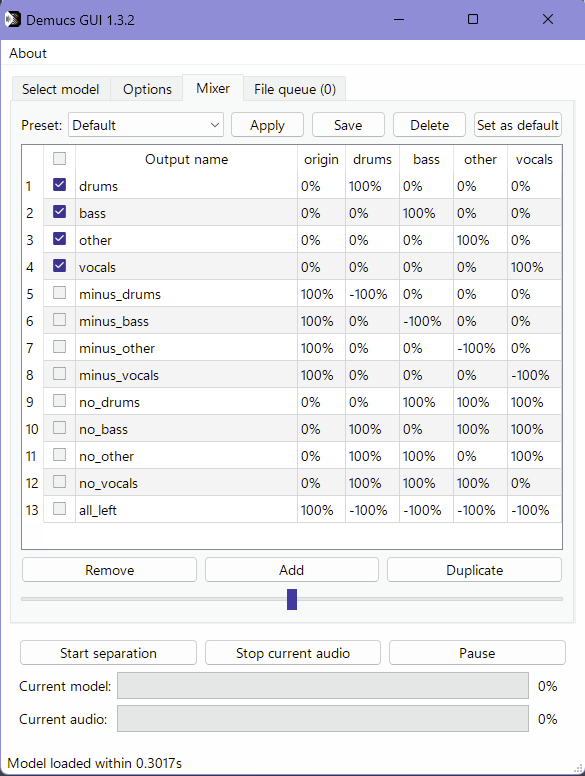Screen dimensions: 585x776
Task: Click the Start separation button
Action: (108, 653)
